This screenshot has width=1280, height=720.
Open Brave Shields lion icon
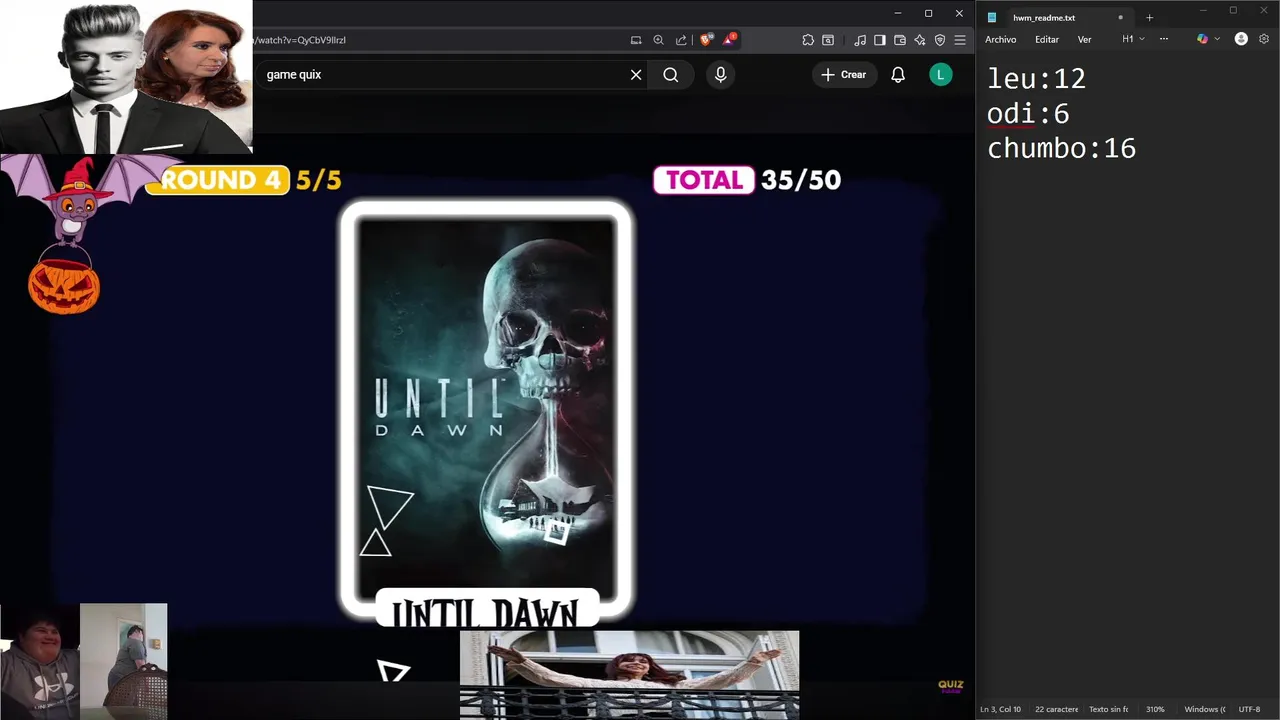click(706, 40)
